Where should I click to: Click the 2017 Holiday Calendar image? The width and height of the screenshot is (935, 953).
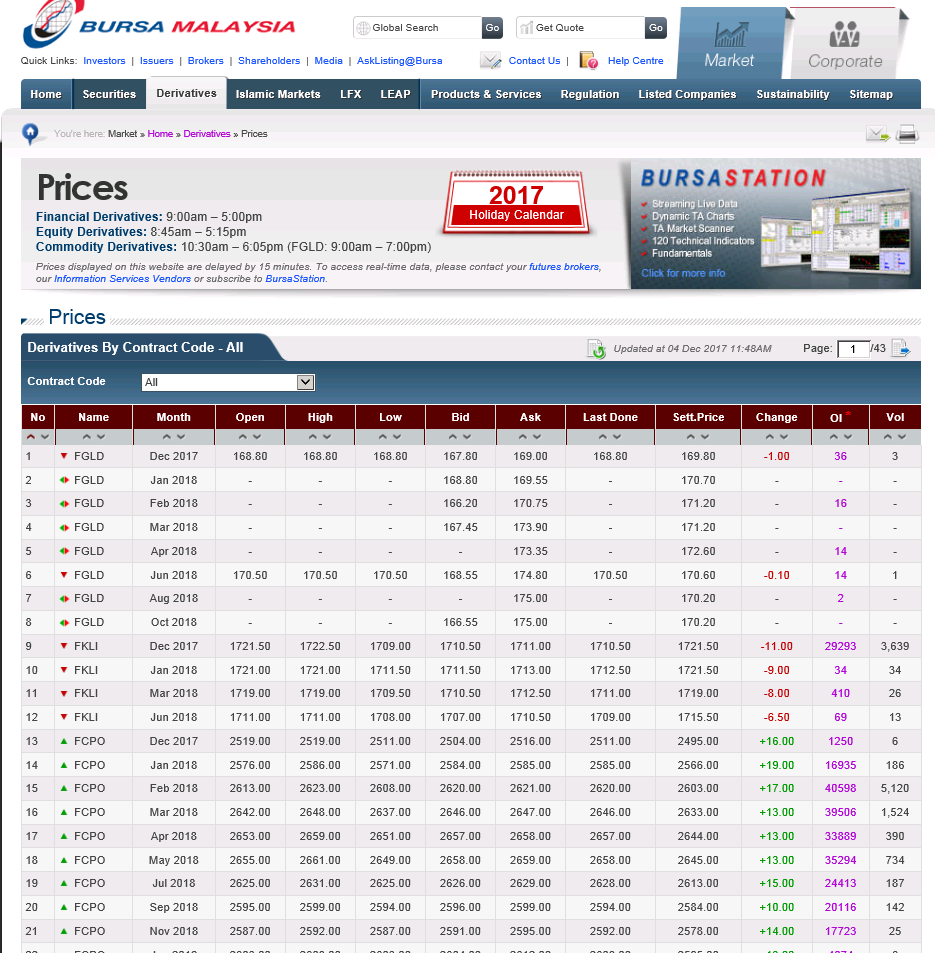coord(516,202)
